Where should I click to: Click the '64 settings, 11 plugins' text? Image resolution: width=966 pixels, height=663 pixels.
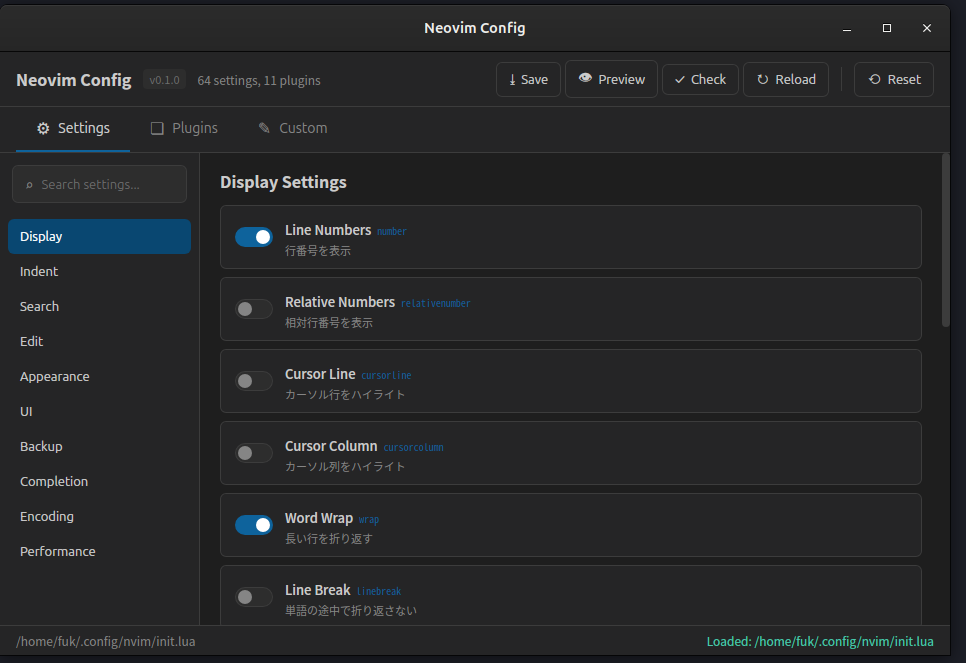[259, 81]
